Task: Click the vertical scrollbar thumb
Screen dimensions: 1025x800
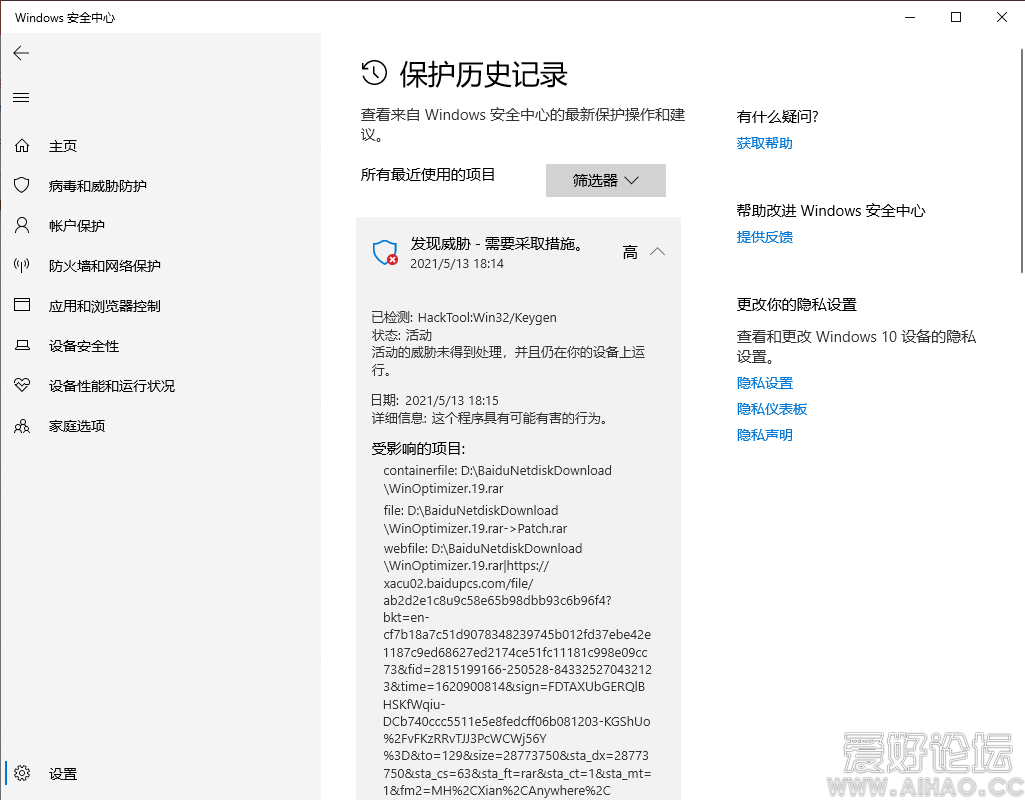Action: coord(1022,160)
